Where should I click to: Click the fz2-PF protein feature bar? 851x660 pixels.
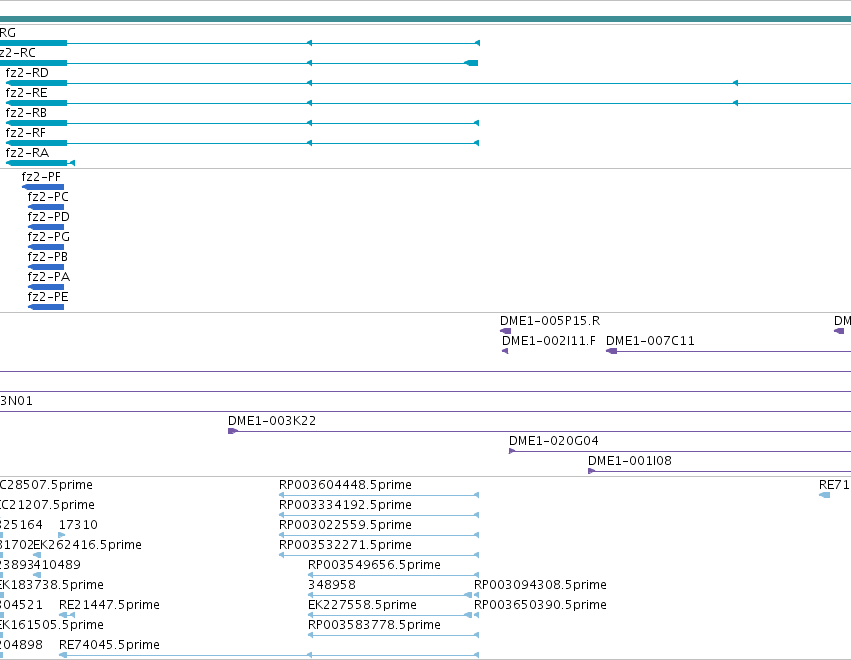[43, 187]
